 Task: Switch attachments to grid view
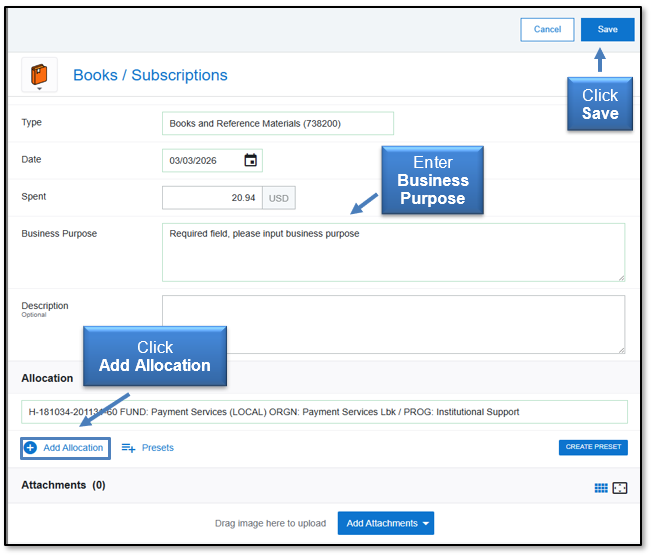tap(601, 488)
